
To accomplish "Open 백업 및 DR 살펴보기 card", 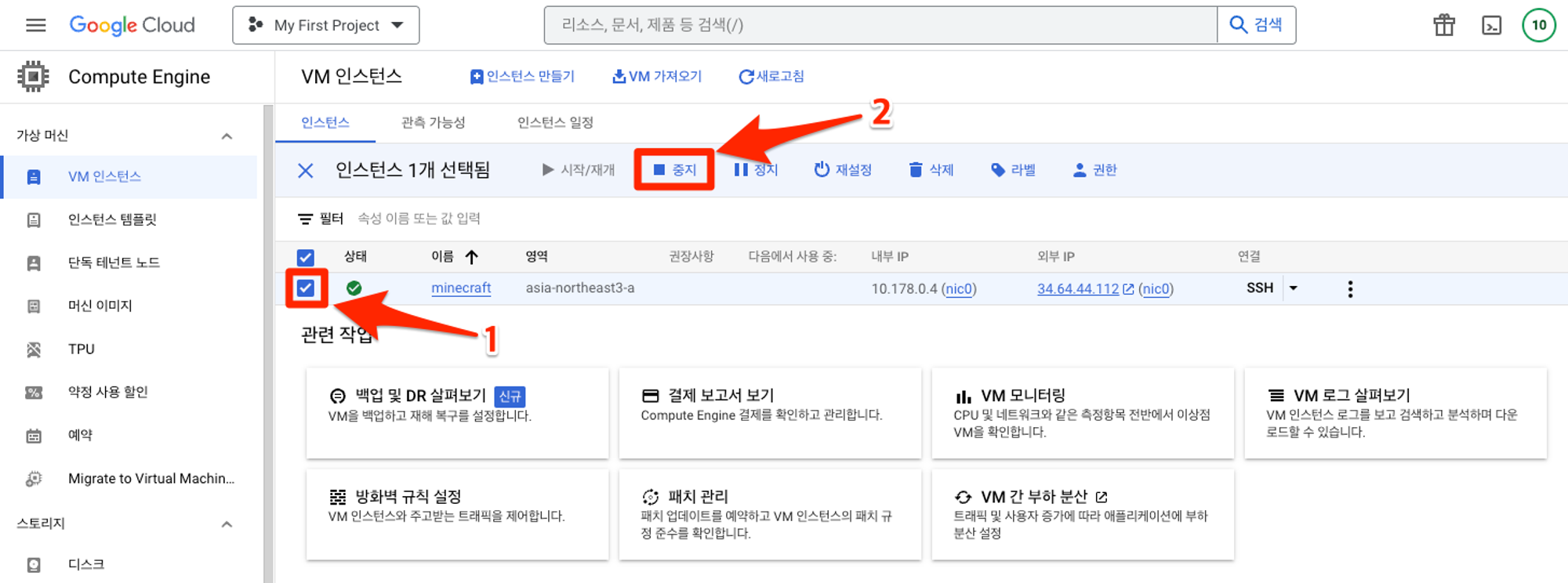I will 457,413.
